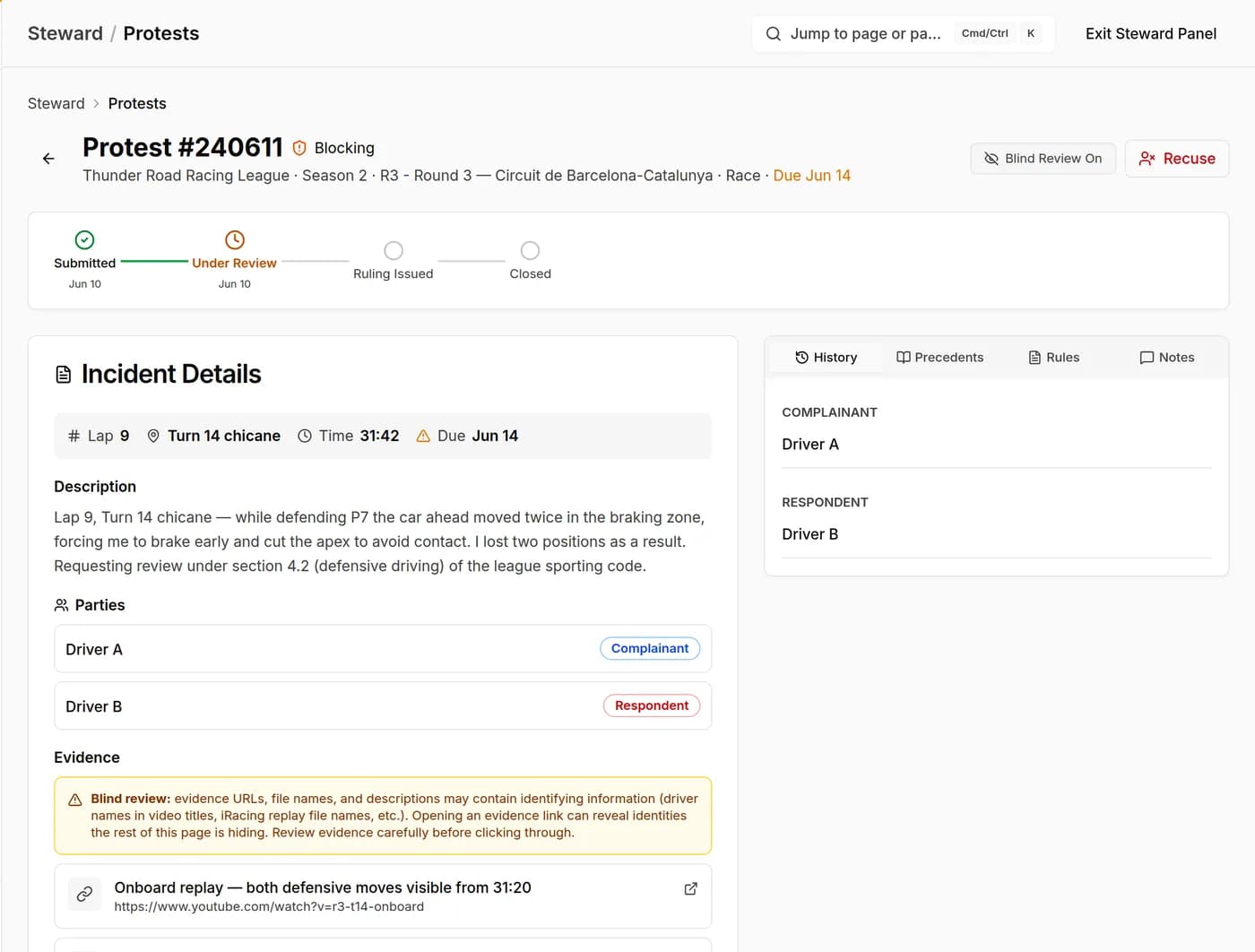Exit the Steward Panel
This screenshot has width=1255, height=952.
click(x=1151, y=34)
